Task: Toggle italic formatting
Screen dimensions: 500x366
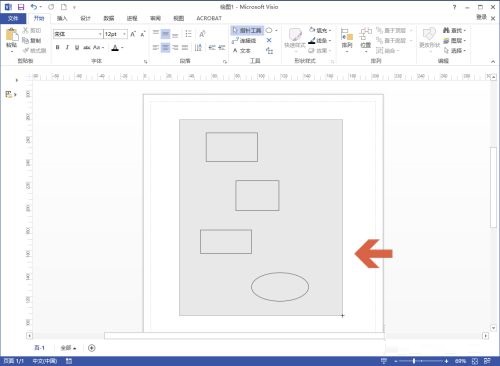Action: pos(67,48)
